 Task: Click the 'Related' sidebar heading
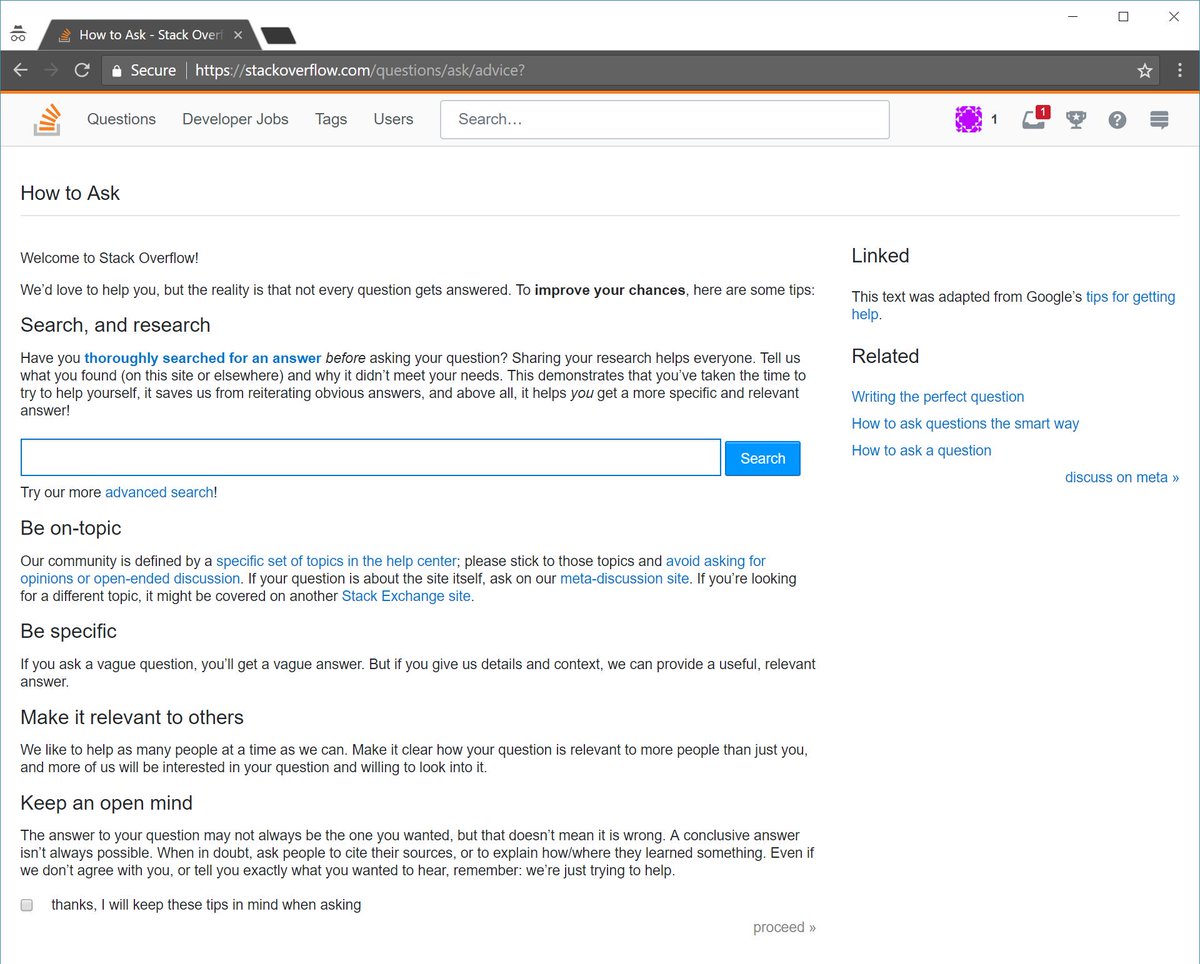pos(885,356)
